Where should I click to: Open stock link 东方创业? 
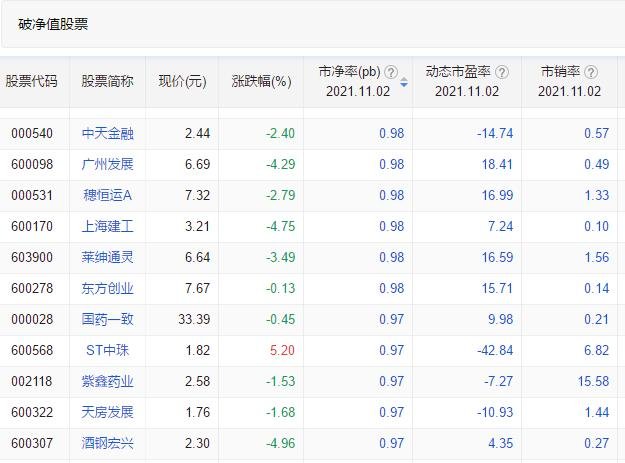pos(107,288)
